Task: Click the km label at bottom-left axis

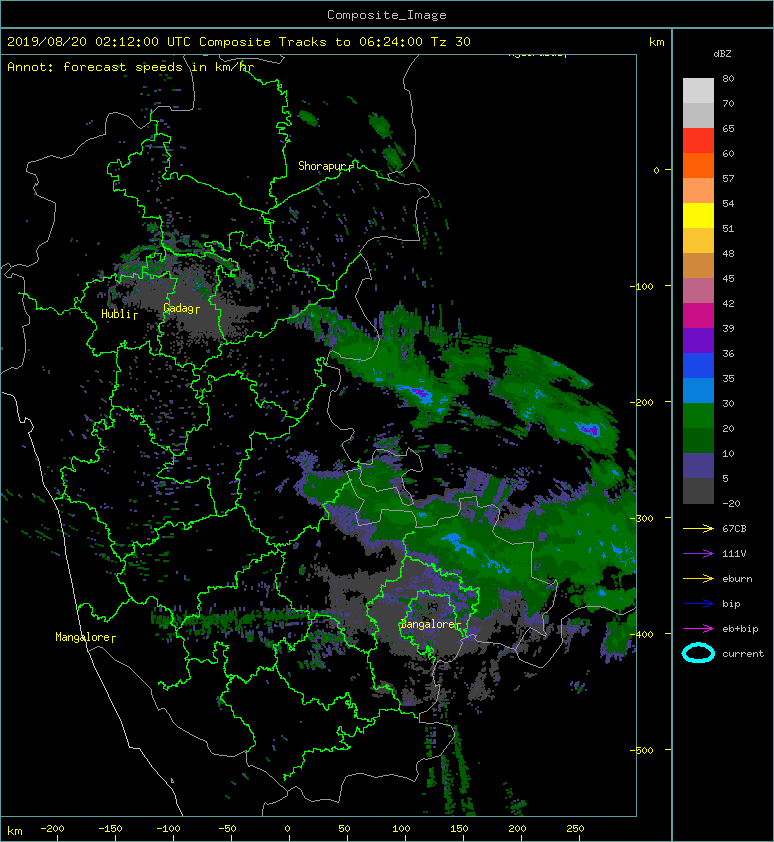Action: 15,831
